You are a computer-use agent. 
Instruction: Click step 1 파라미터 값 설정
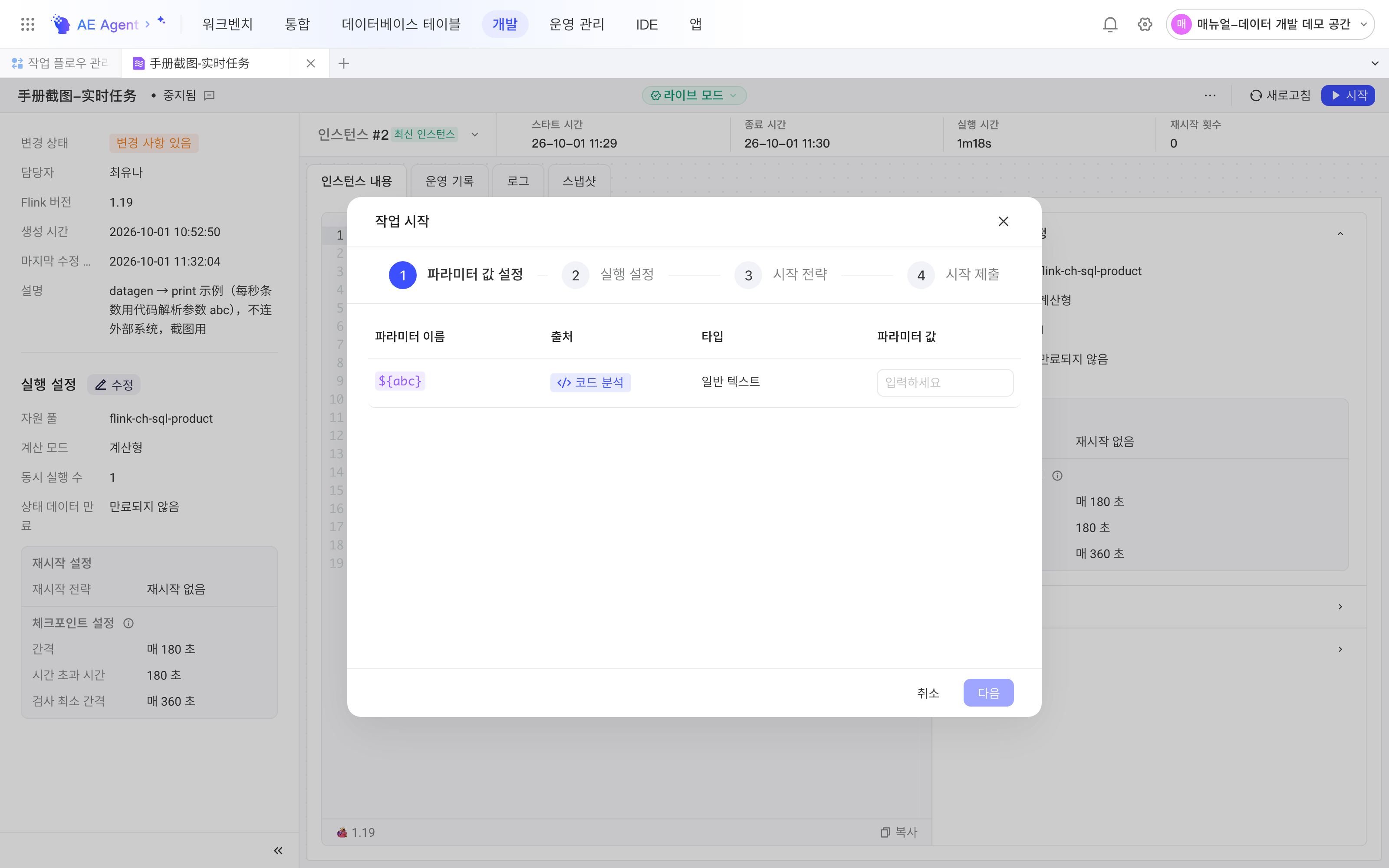(x=456, y=275)
